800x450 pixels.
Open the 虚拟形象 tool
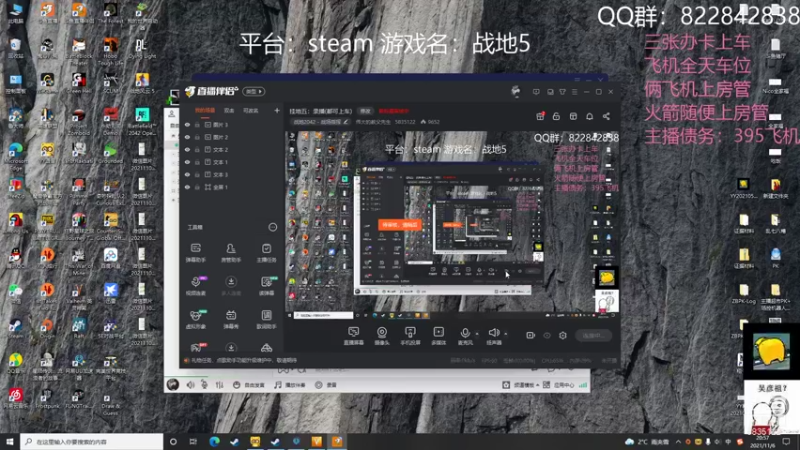coord(195,319)
